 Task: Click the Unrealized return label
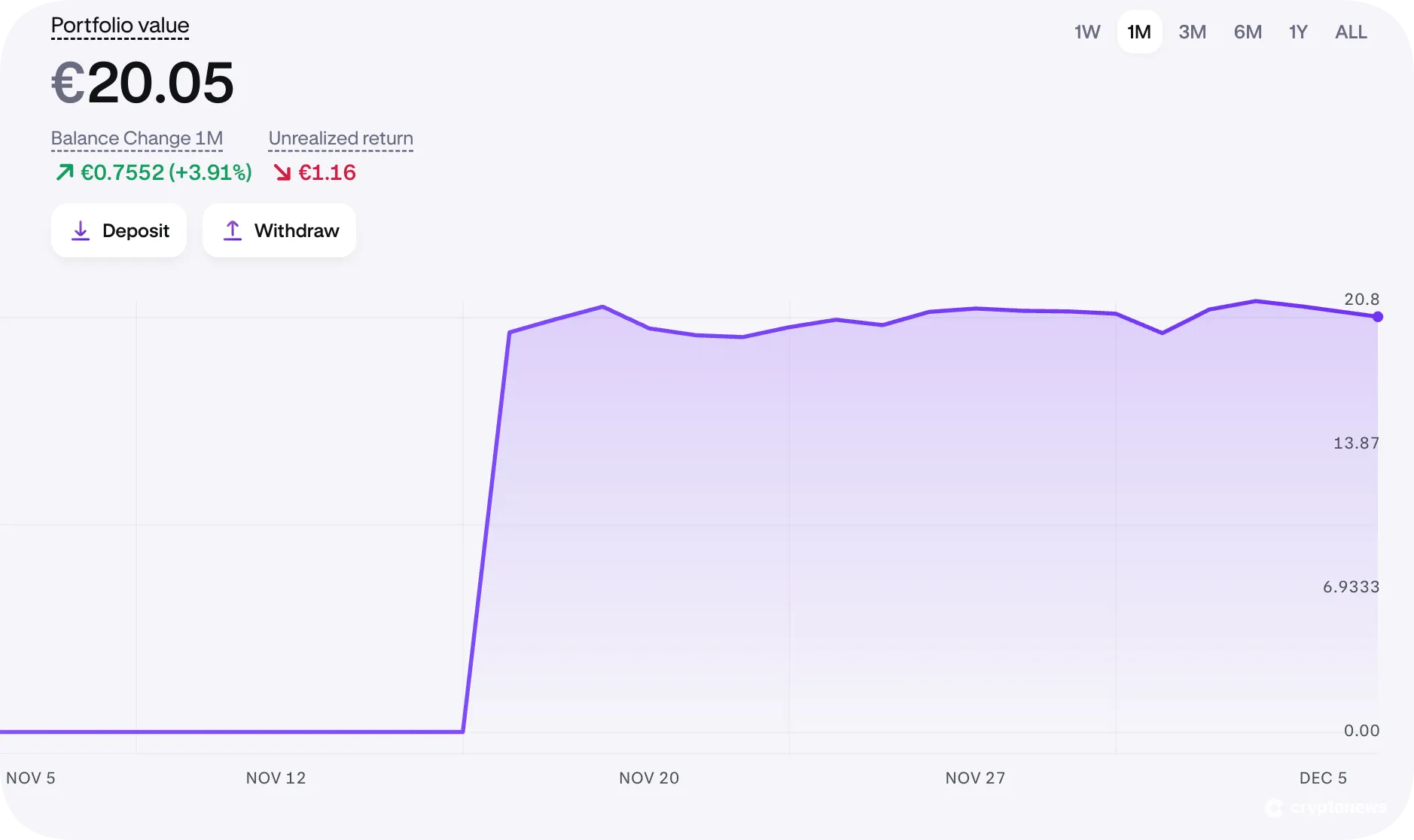coord(340,138)
